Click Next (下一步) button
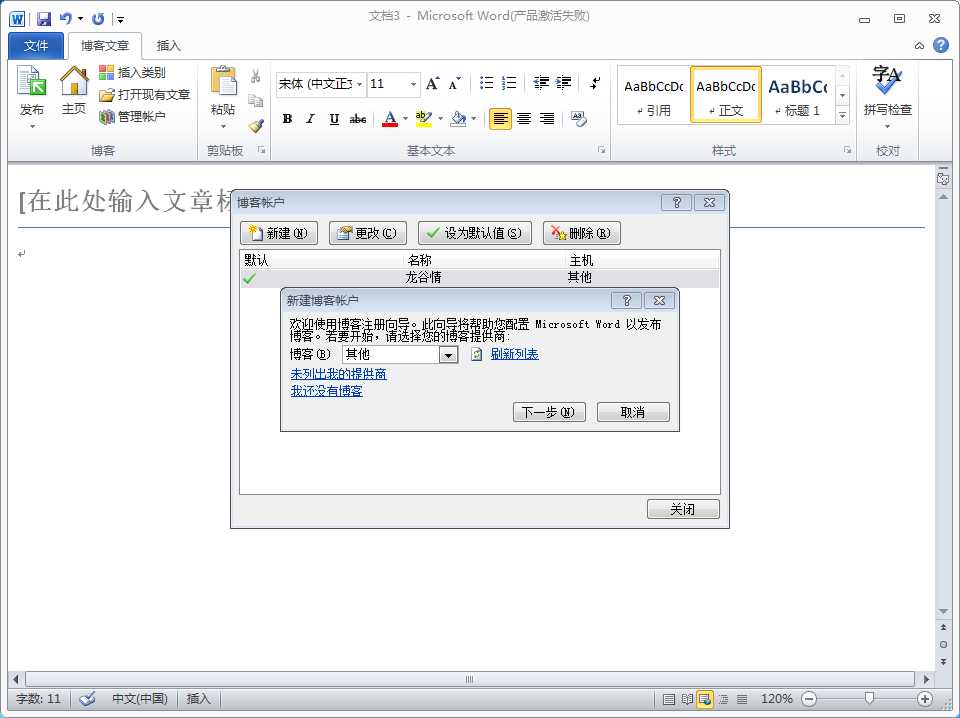Viewport: 960px width, 718px height. point(549,412)
